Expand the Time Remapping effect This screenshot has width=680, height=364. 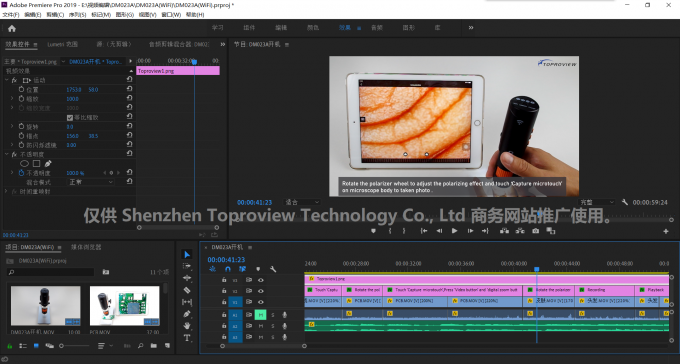tap(6, 191)
